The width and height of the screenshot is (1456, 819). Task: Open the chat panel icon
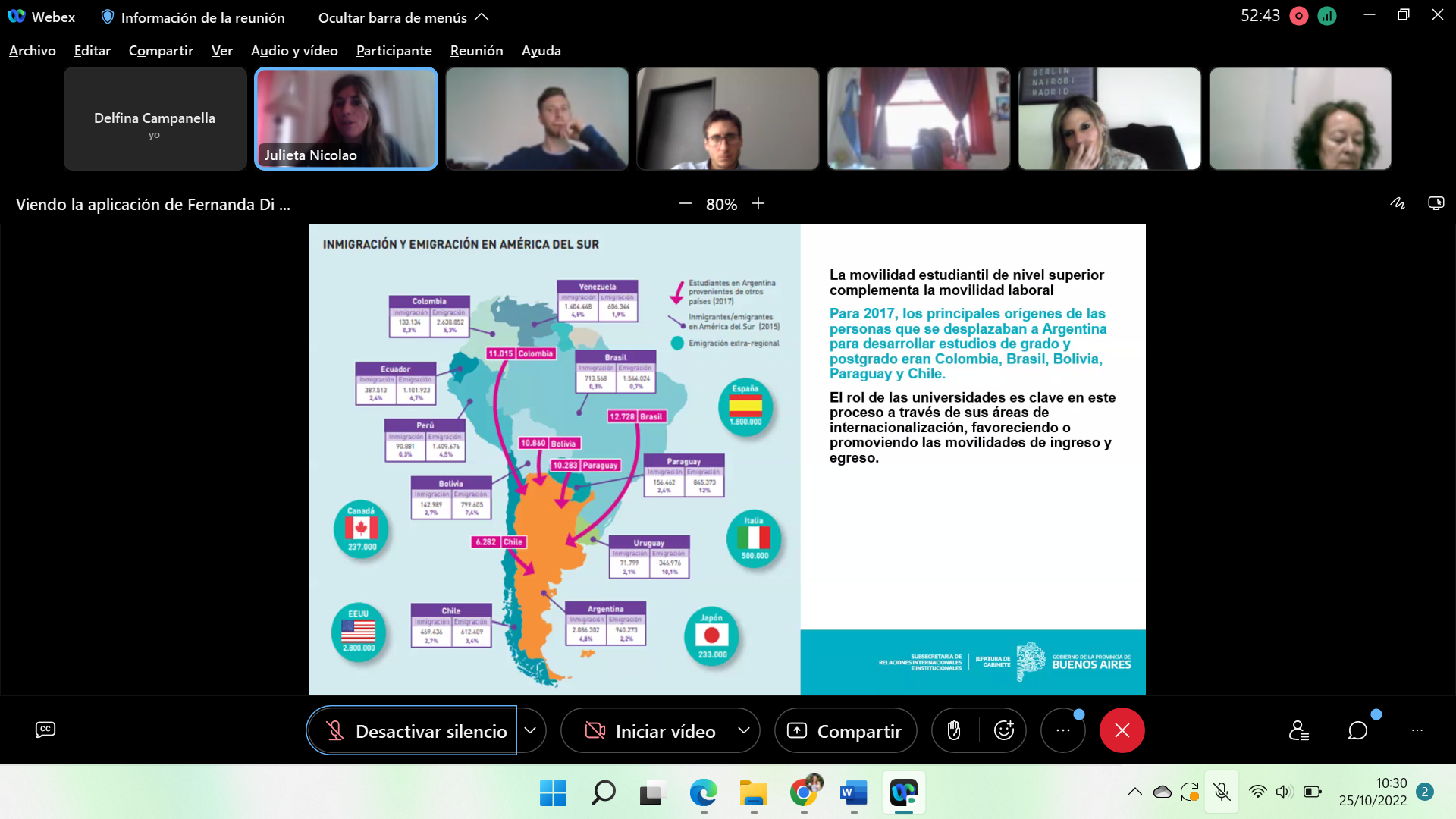point(1357,730)
